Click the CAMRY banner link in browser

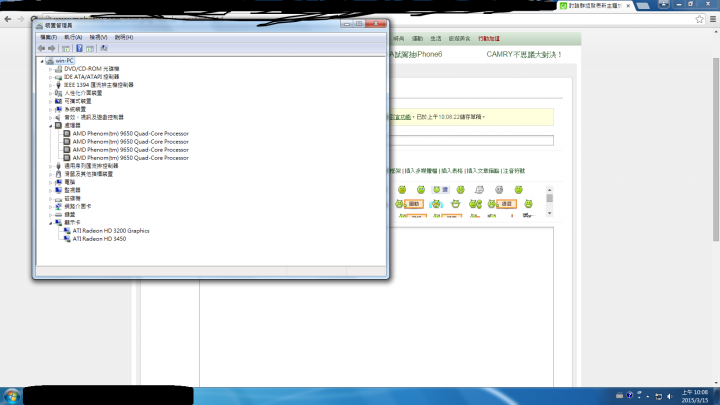pos(523,55)
